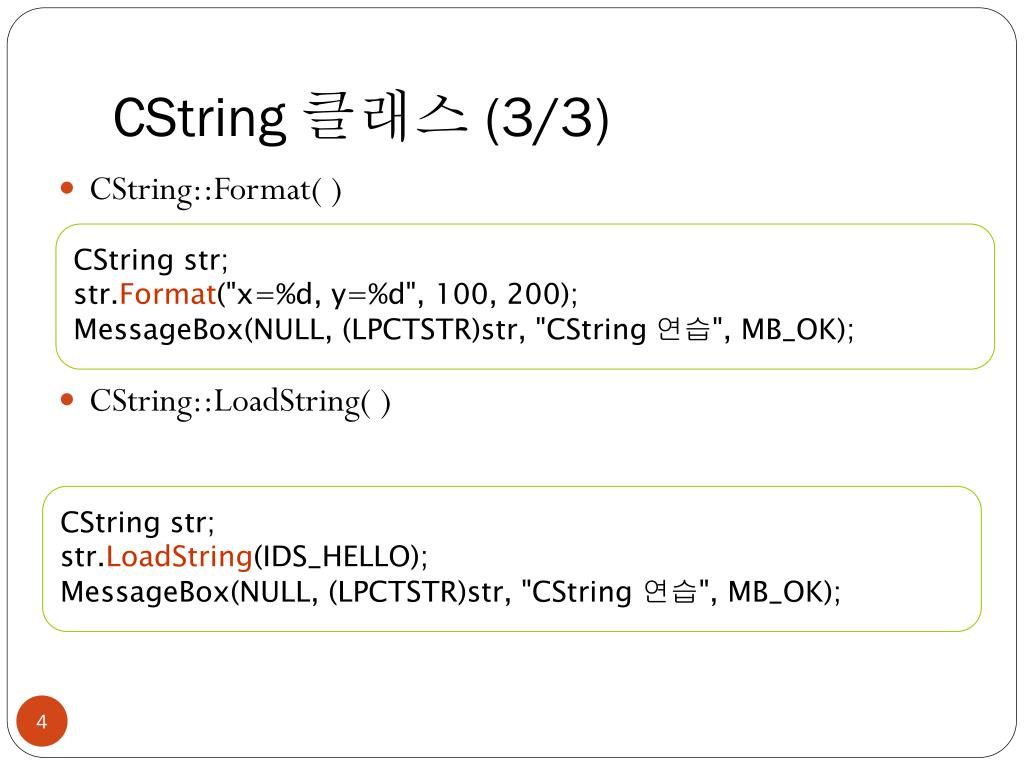The image size is (1024, 768).
Task: Click 'CString str;' line in second code box
Action: click(137, 522)
